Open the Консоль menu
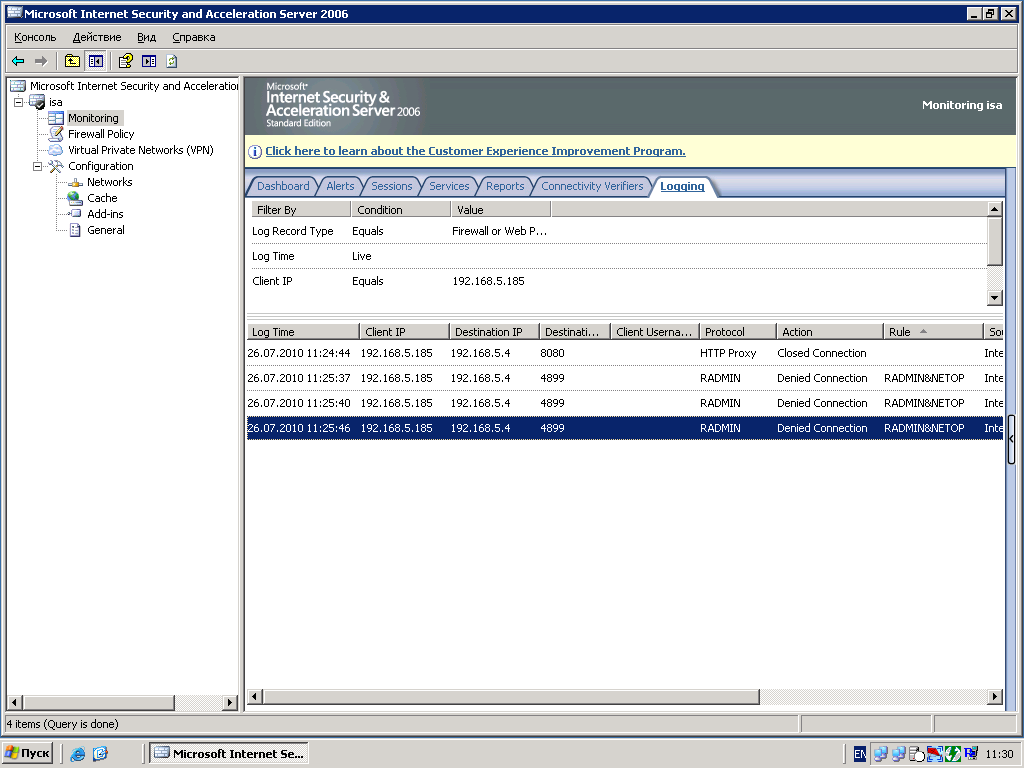The image size is (1024, 768). [35, 37]
